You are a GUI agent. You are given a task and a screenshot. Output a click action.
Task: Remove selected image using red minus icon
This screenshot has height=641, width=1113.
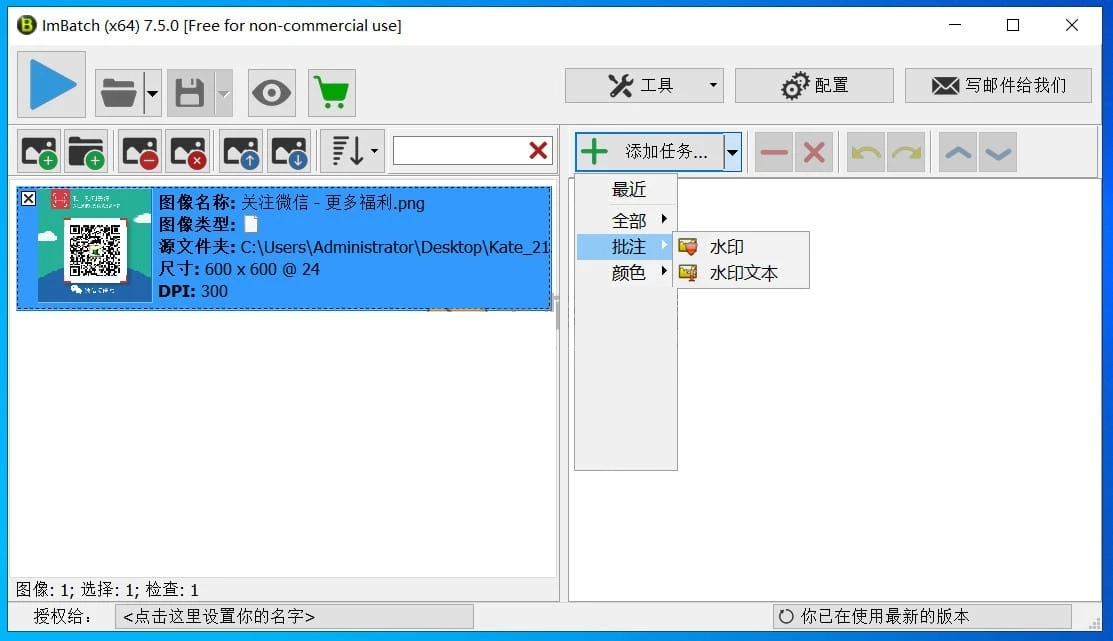point(138,150)
